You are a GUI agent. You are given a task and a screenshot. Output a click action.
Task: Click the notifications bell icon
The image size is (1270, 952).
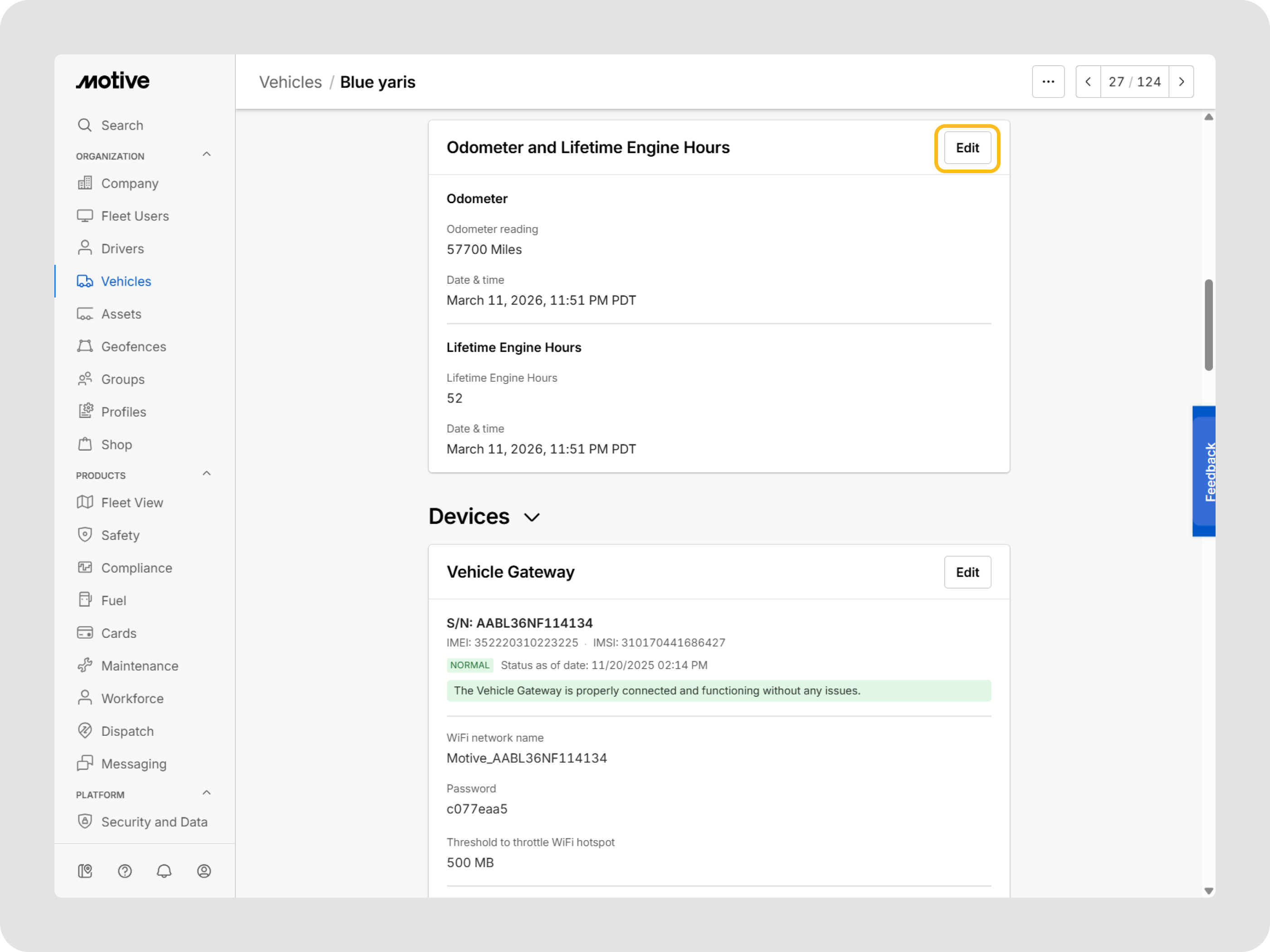164,871
